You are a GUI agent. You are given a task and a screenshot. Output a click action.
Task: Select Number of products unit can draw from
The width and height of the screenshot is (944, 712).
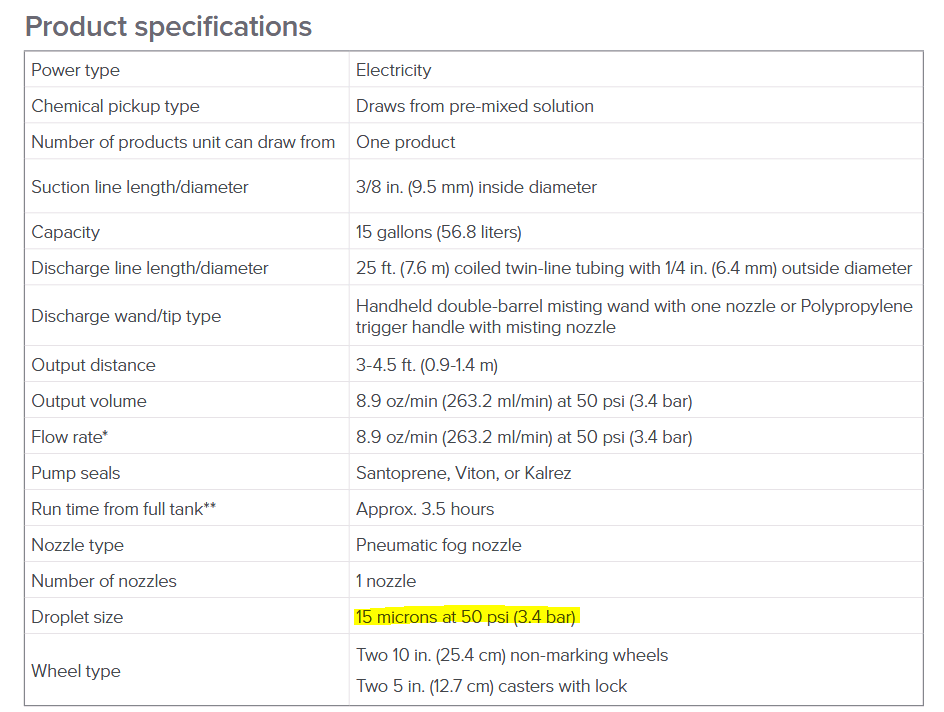(x=183, y=142)
